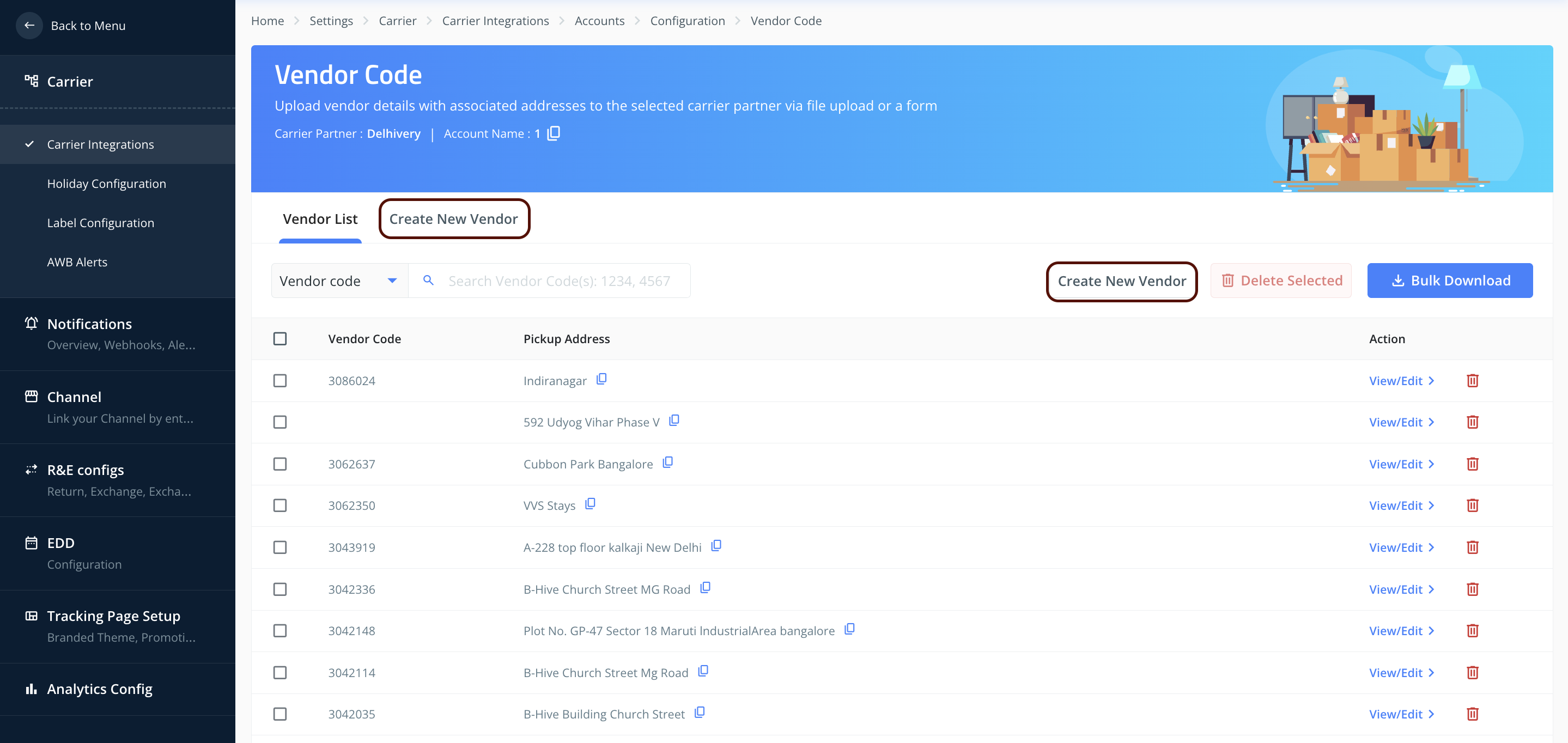Image resolution: width=1568 pixels, height=743 pixels.
Task: Switch to the Create New Vendor tab
Action: click(x=453, y=219)
